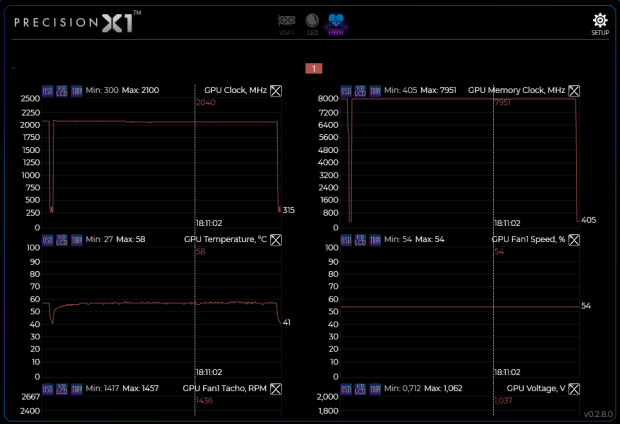This screenshot has width=620, height=424.
Task: Click the Precision X1 logo
Action: pyautogui.click(x=77, y=22)
